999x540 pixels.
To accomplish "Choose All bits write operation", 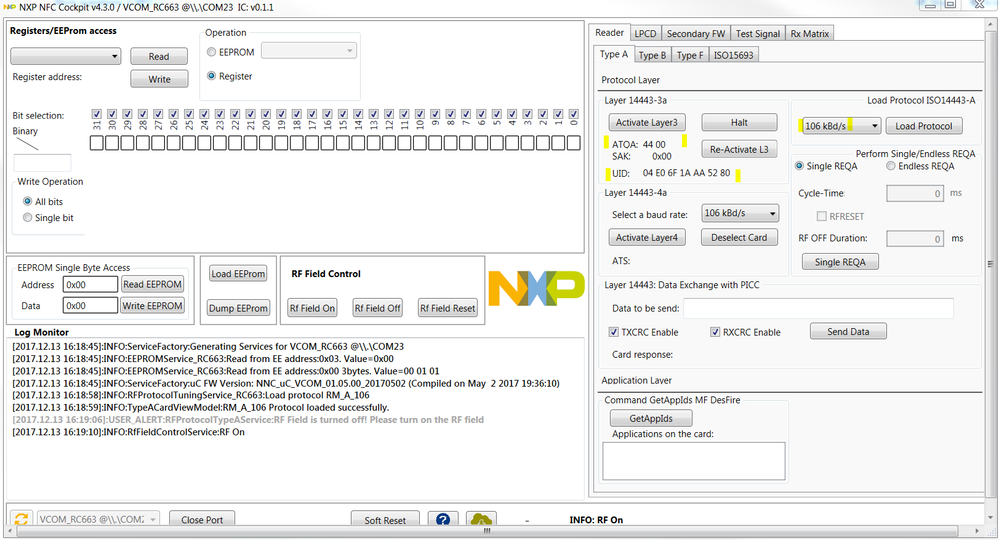I will point(27,201).
